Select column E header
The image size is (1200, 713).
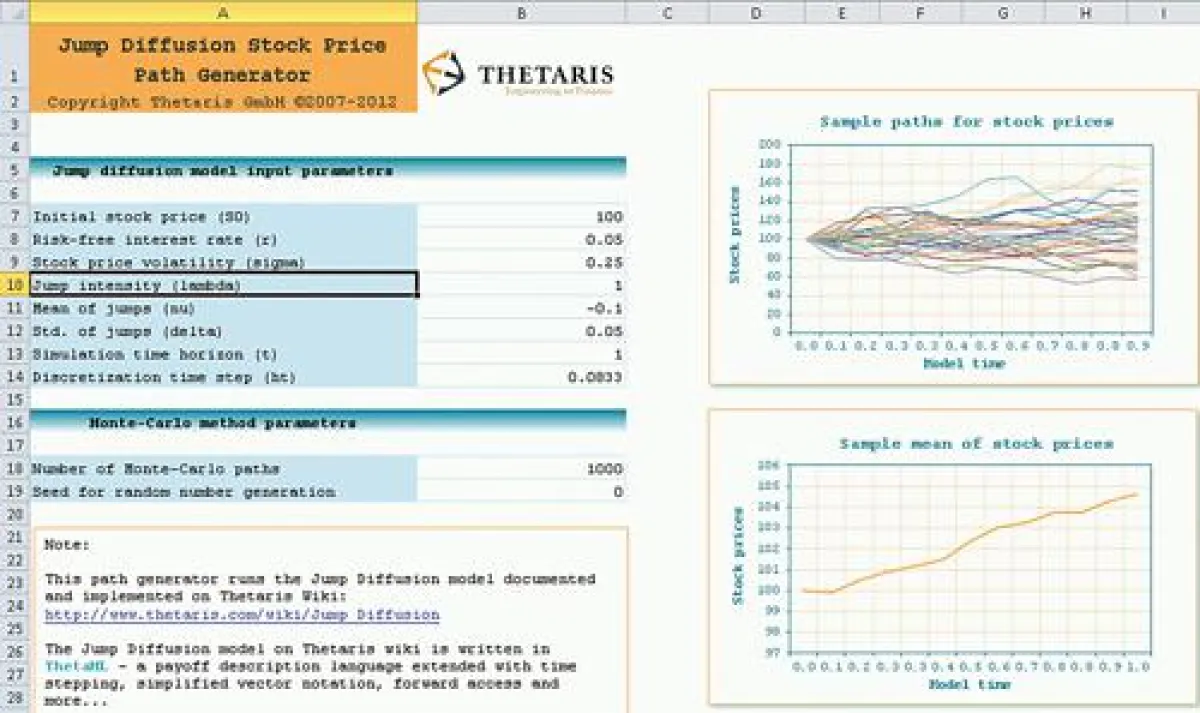(x=840, y=12)
